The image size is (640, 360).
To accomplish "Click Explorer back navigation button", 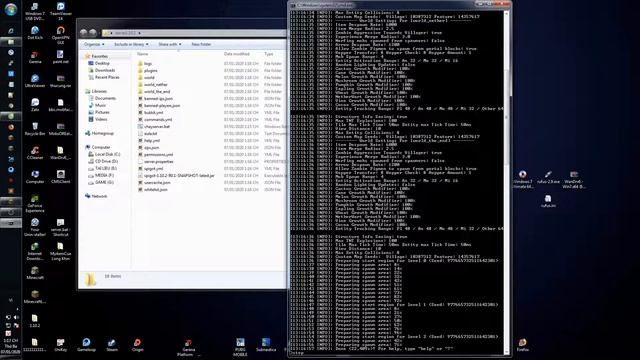I will [84, 32].
